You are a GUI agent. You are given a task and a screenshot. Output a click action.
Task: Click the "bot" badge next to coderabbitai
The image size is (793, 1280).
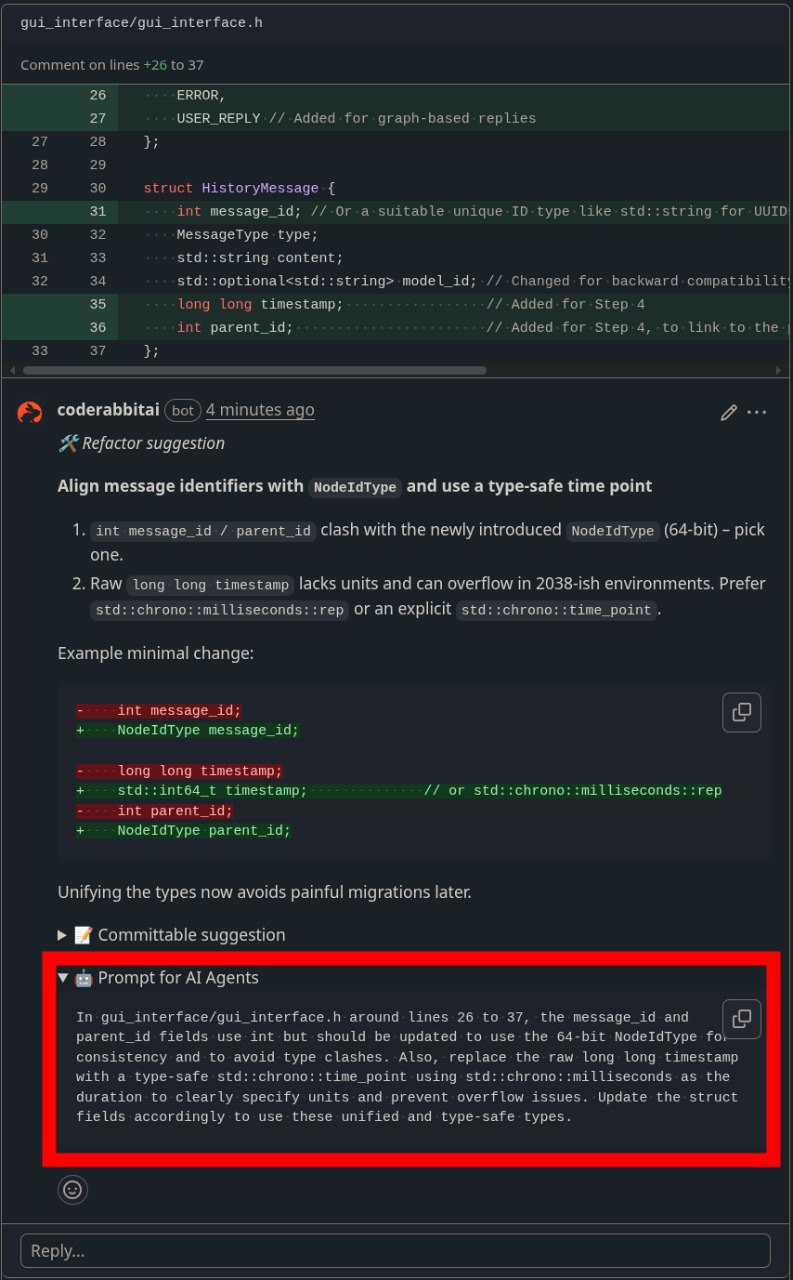click(183, 410)
